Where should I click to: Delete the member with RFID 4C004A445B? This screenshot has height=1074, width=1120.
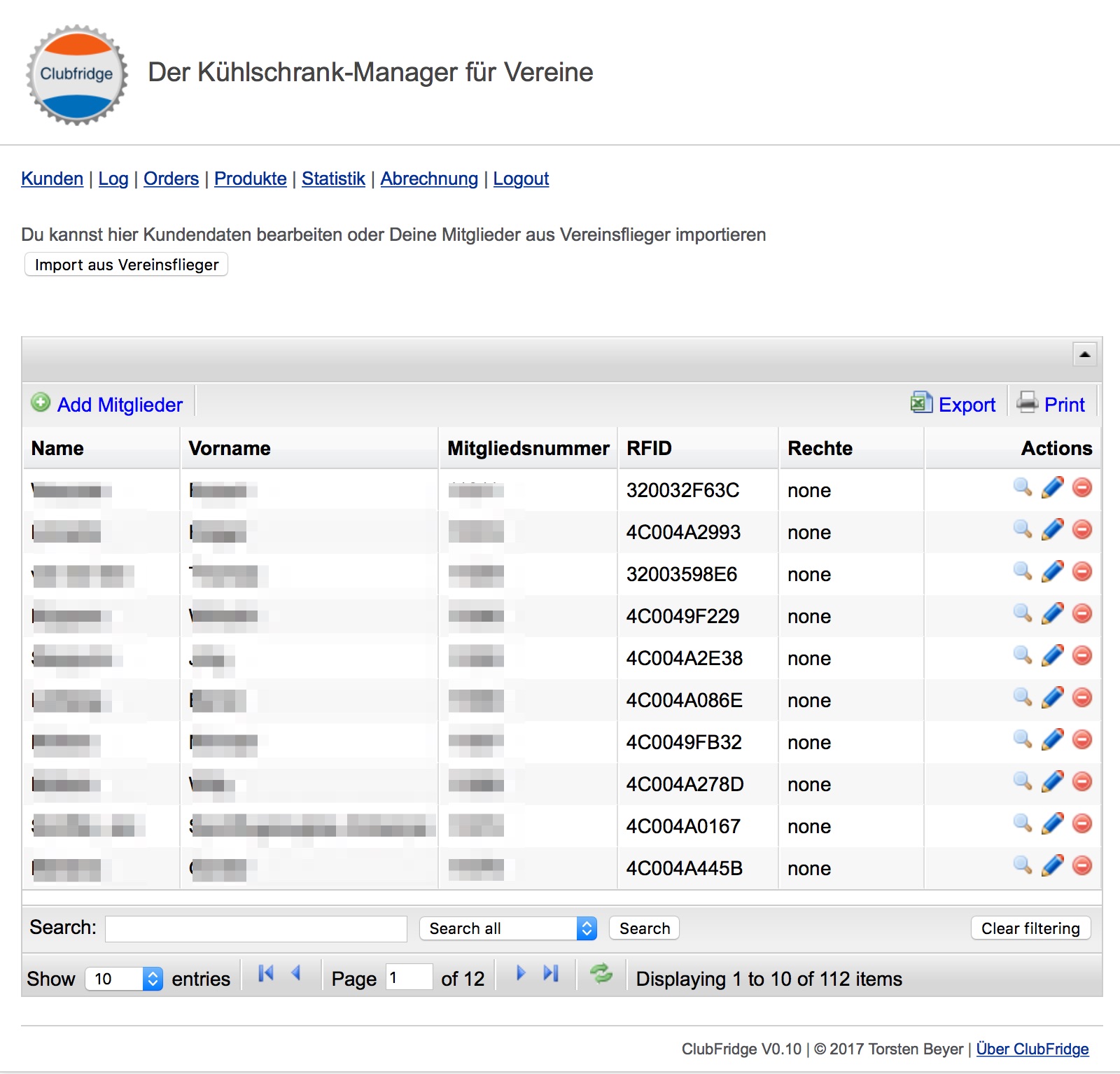1082,865
